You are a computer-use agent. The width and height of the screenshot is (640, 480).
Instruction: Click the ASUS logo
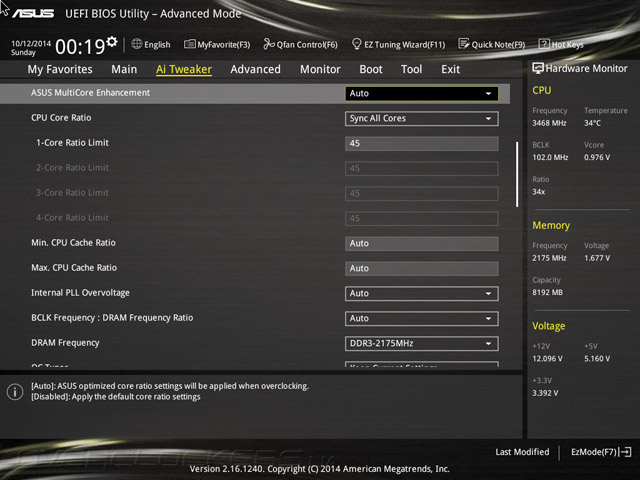point(33,14)
